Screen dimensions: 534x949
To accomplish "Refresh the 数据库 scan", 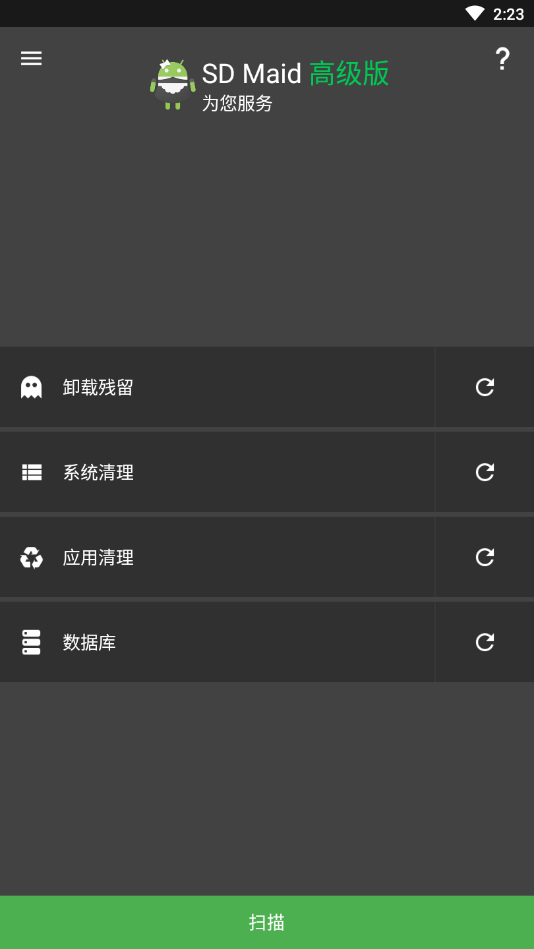I will coord(484,642).
